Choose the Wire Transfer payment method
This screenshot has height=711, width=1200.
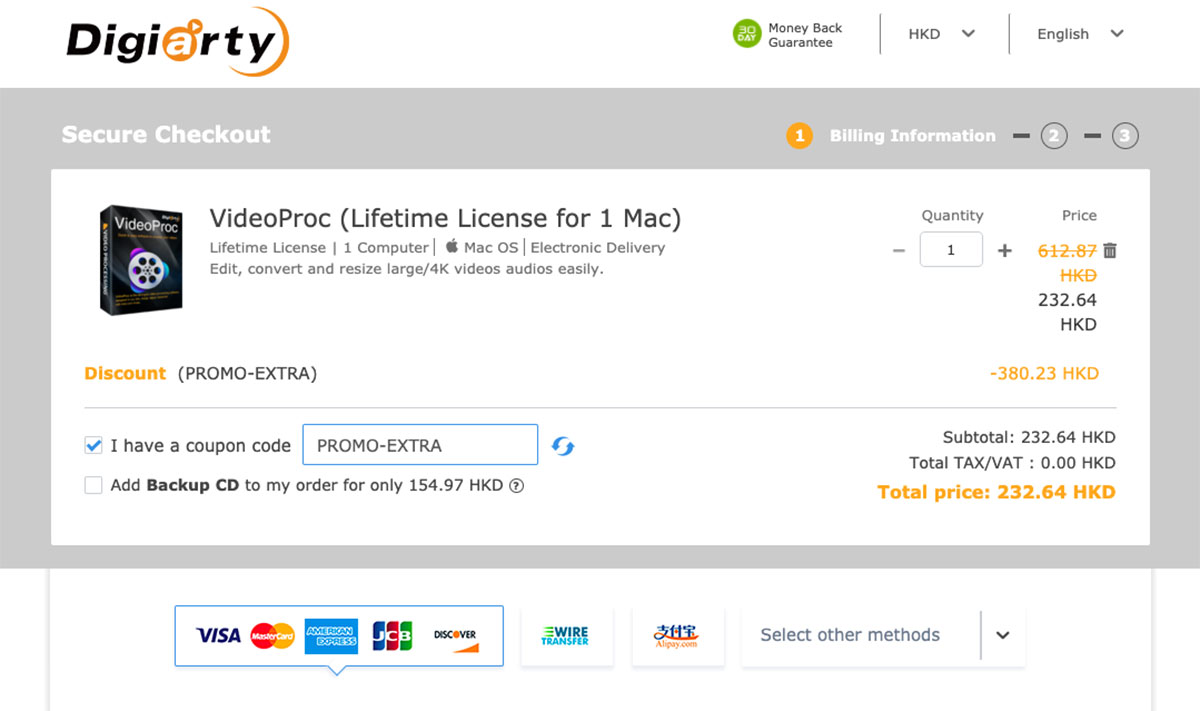click(566, 636)
